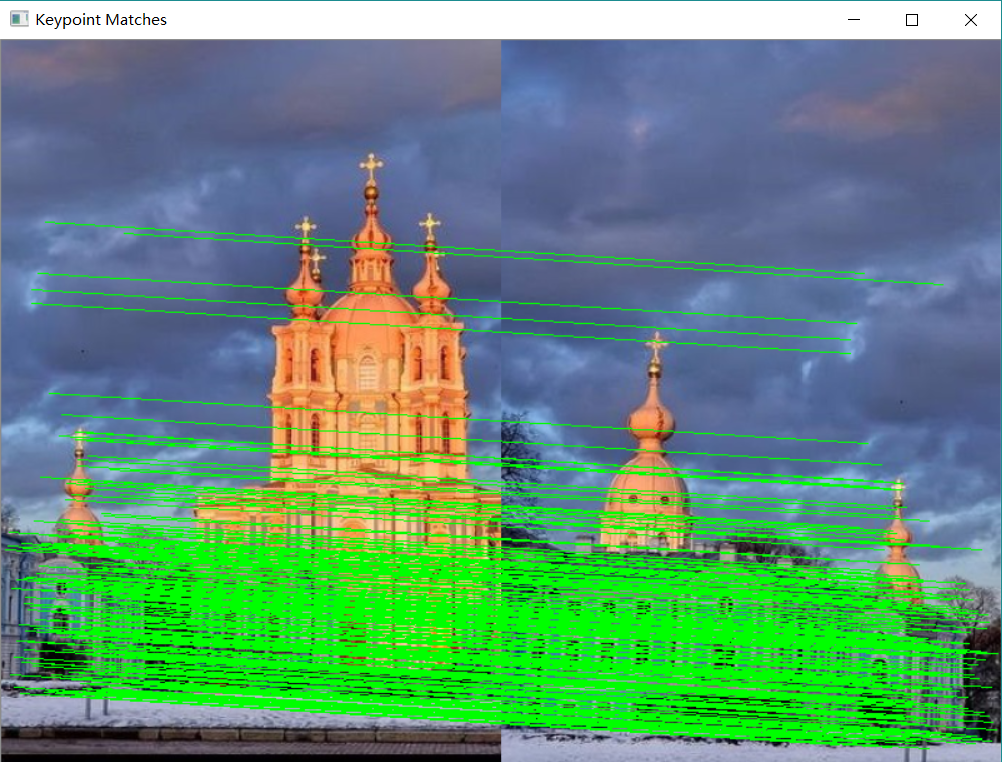
Task: Click the cross on the right image spire
Action: pos(655,342)
